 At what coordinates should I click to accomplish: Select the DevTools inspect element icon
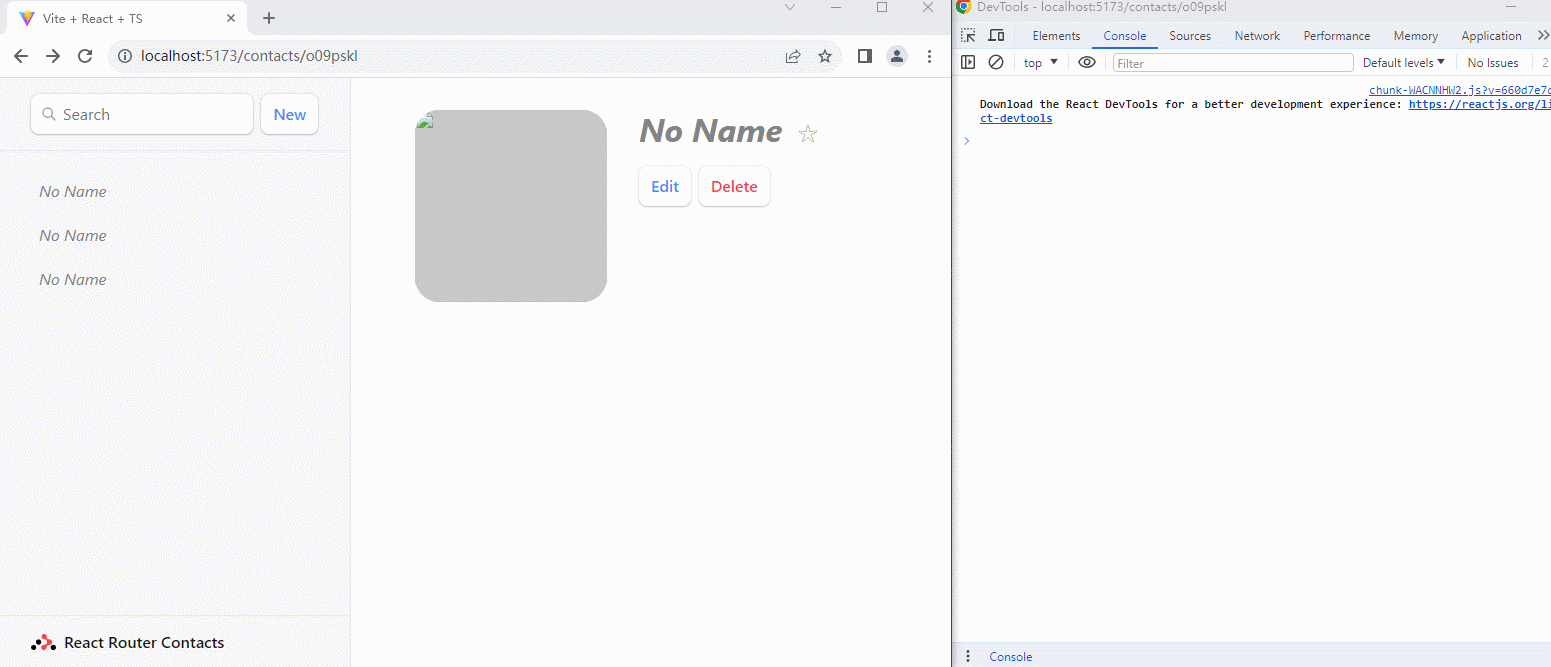click(968, 35)
